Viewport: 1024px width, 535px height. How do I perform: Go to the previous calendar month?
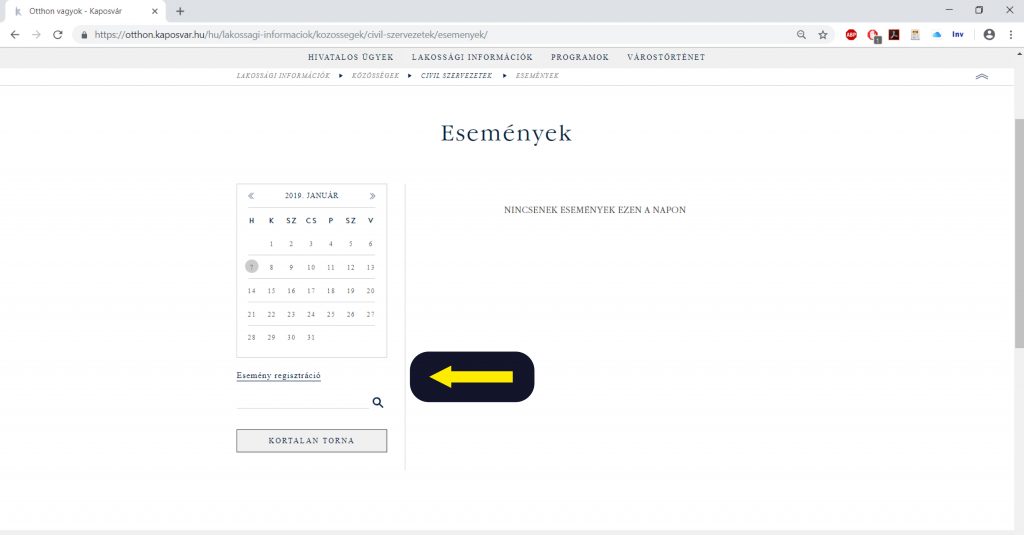(251, 196)
